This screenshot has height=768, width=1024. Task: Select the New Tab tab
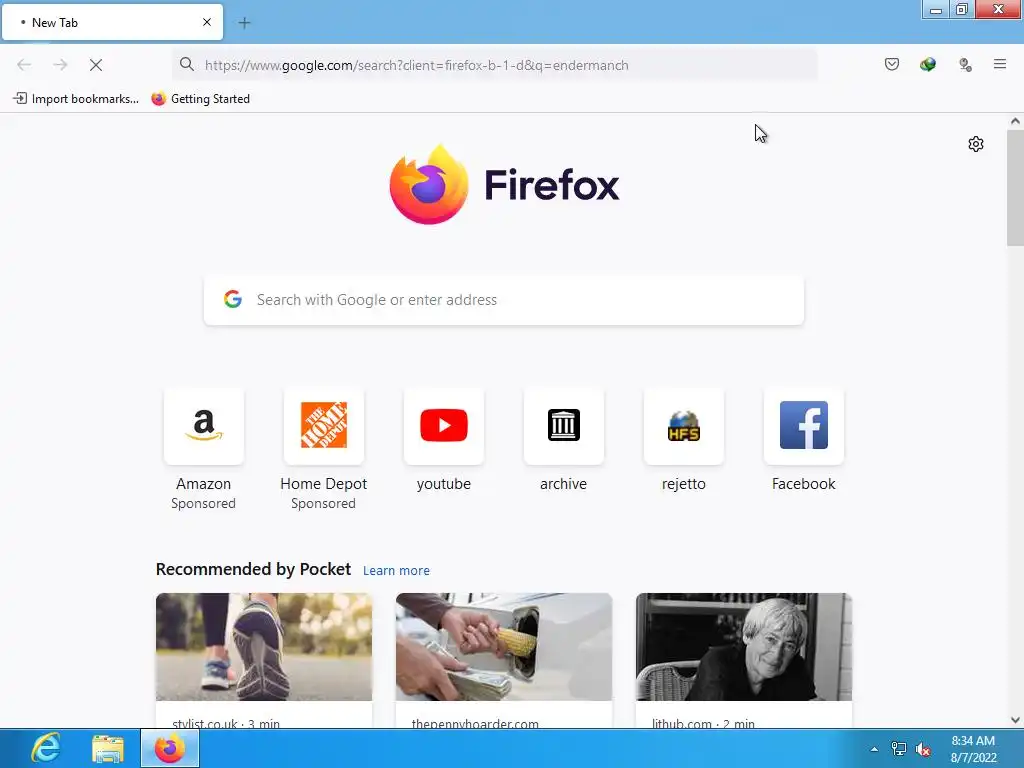click(112, 22)
